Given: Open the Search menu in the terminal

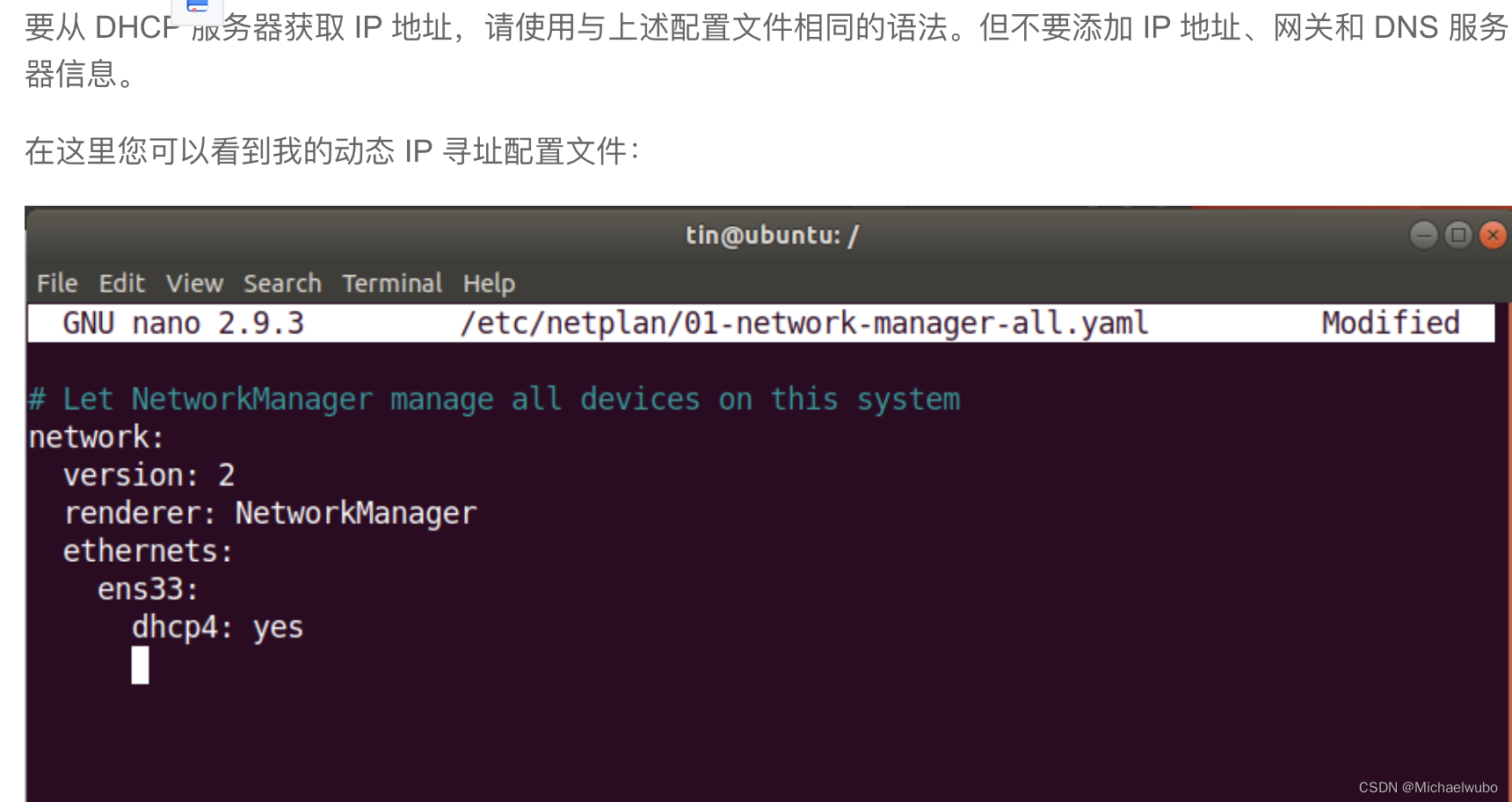Looking at the screenshot, I should pyautogui.click(x=282, y=283).
